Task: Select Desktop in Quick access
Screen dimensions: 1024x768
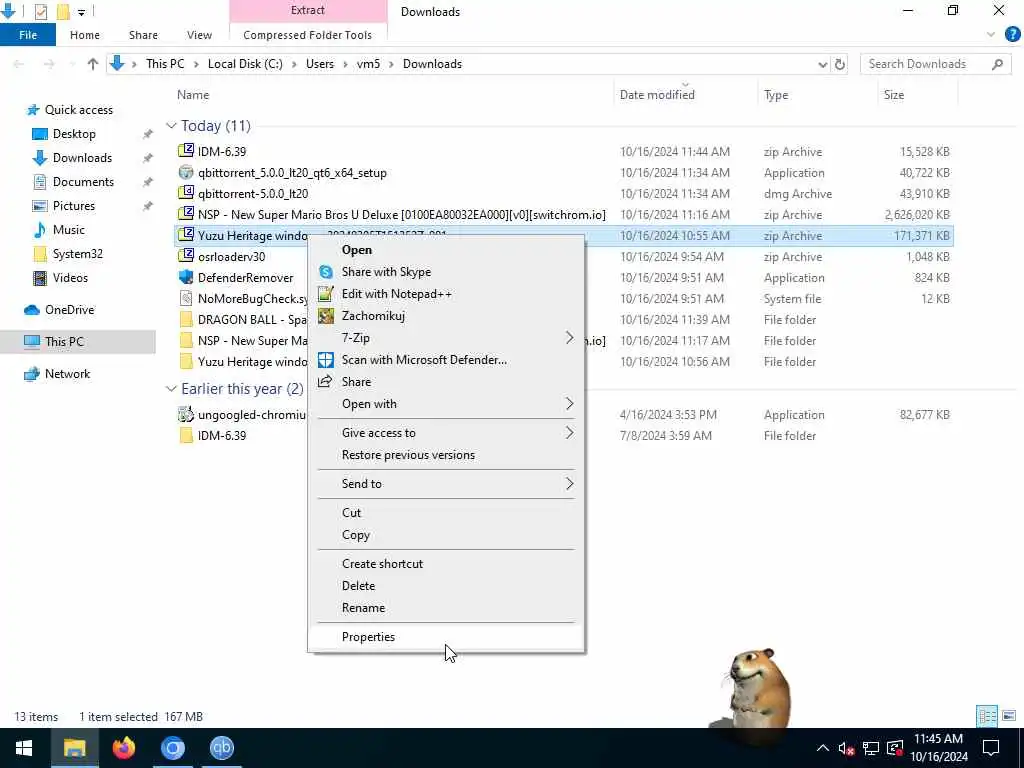Action: click(74, 134)
